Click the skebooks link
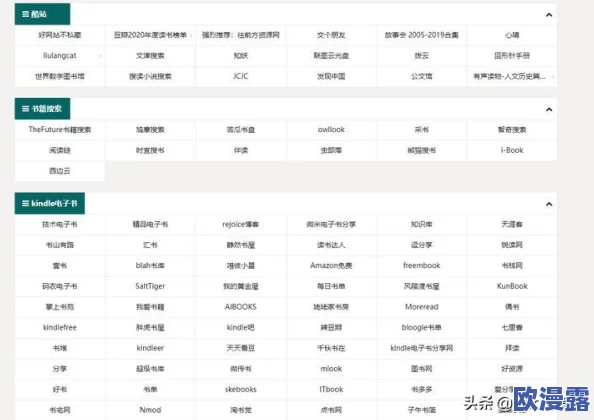This screenshot has width=594, height=420. (x=241, y=389)
